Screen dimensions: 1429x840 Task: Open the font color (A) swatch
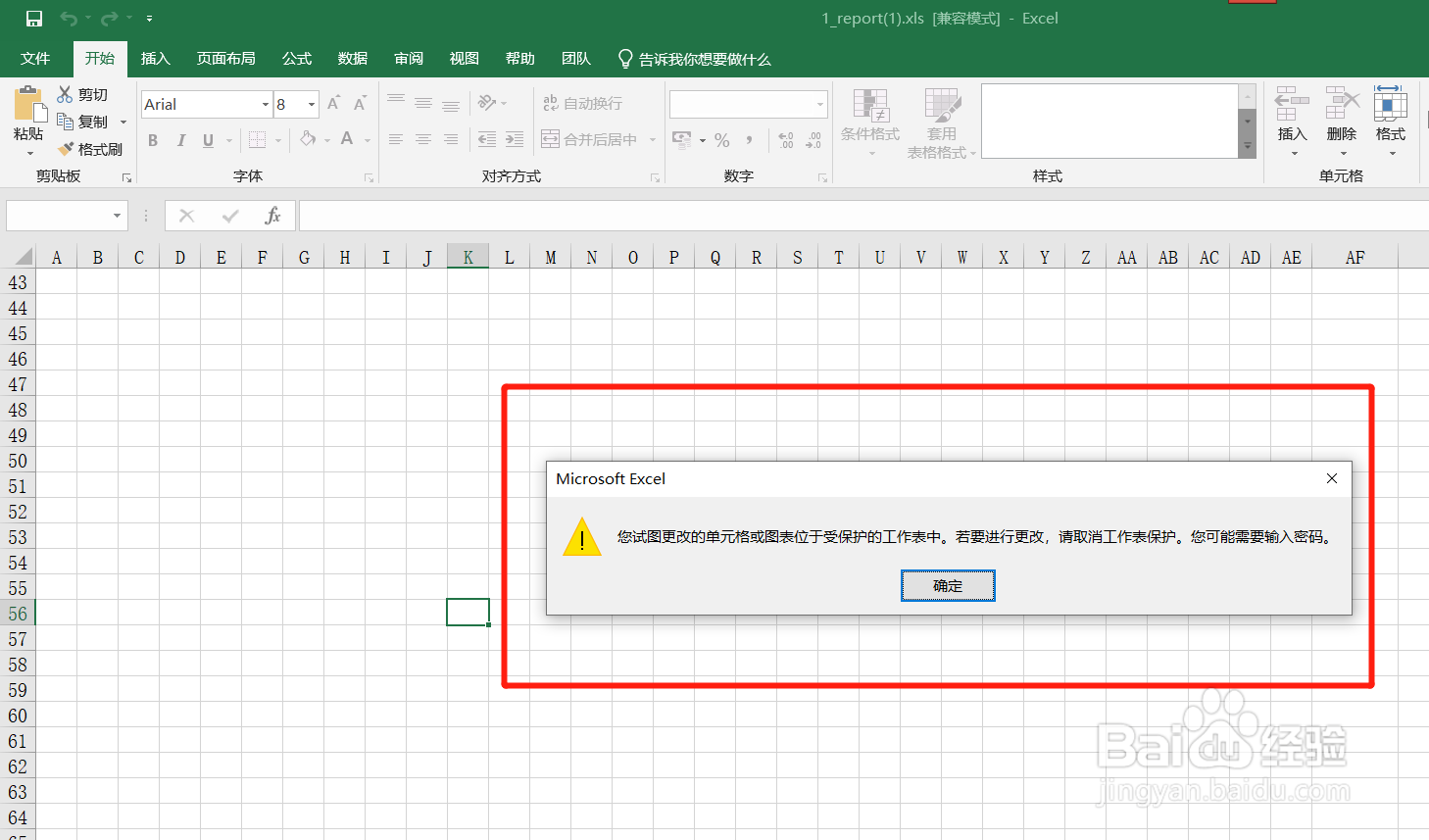(345, 139)
